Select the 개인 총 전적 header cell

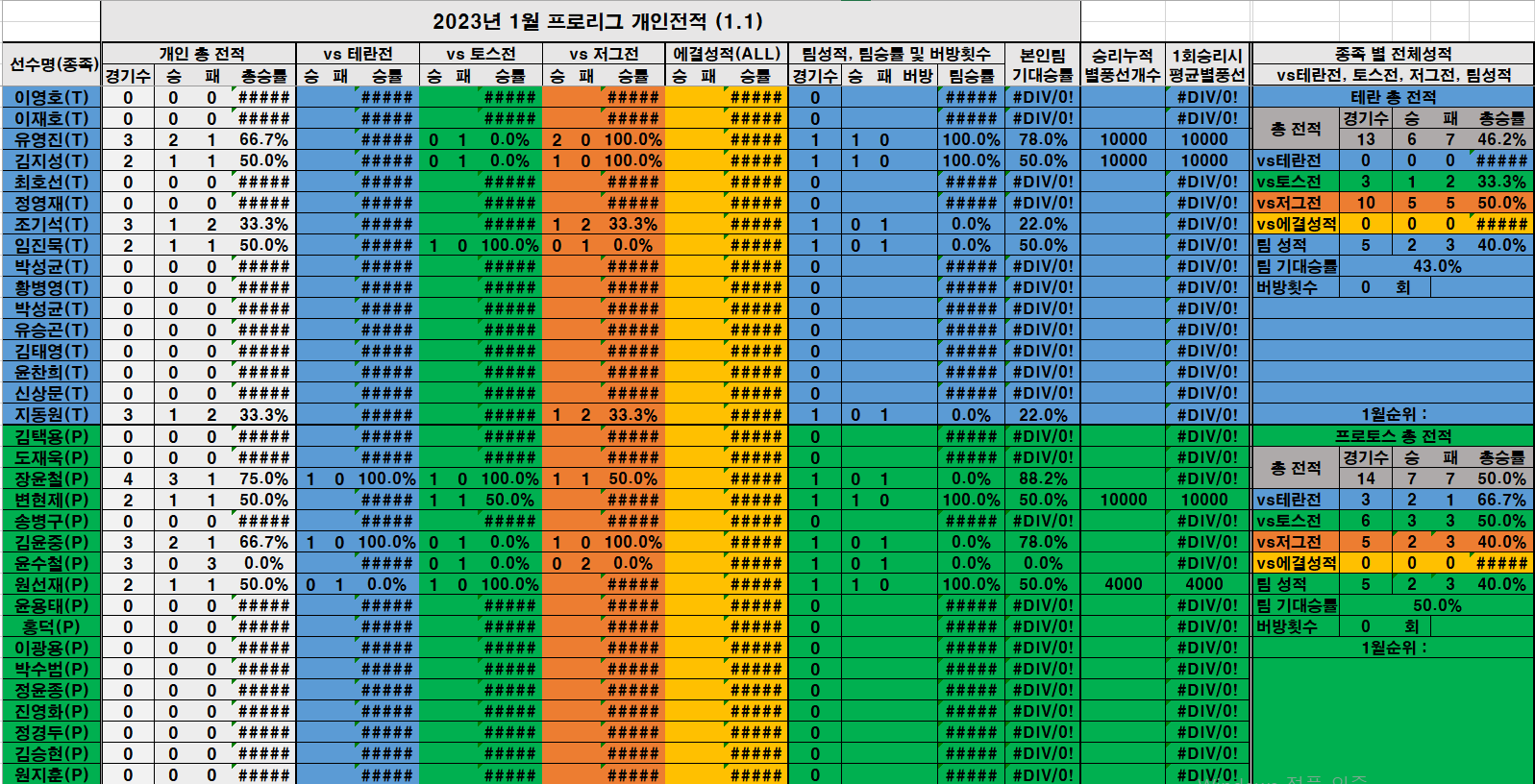199,54
